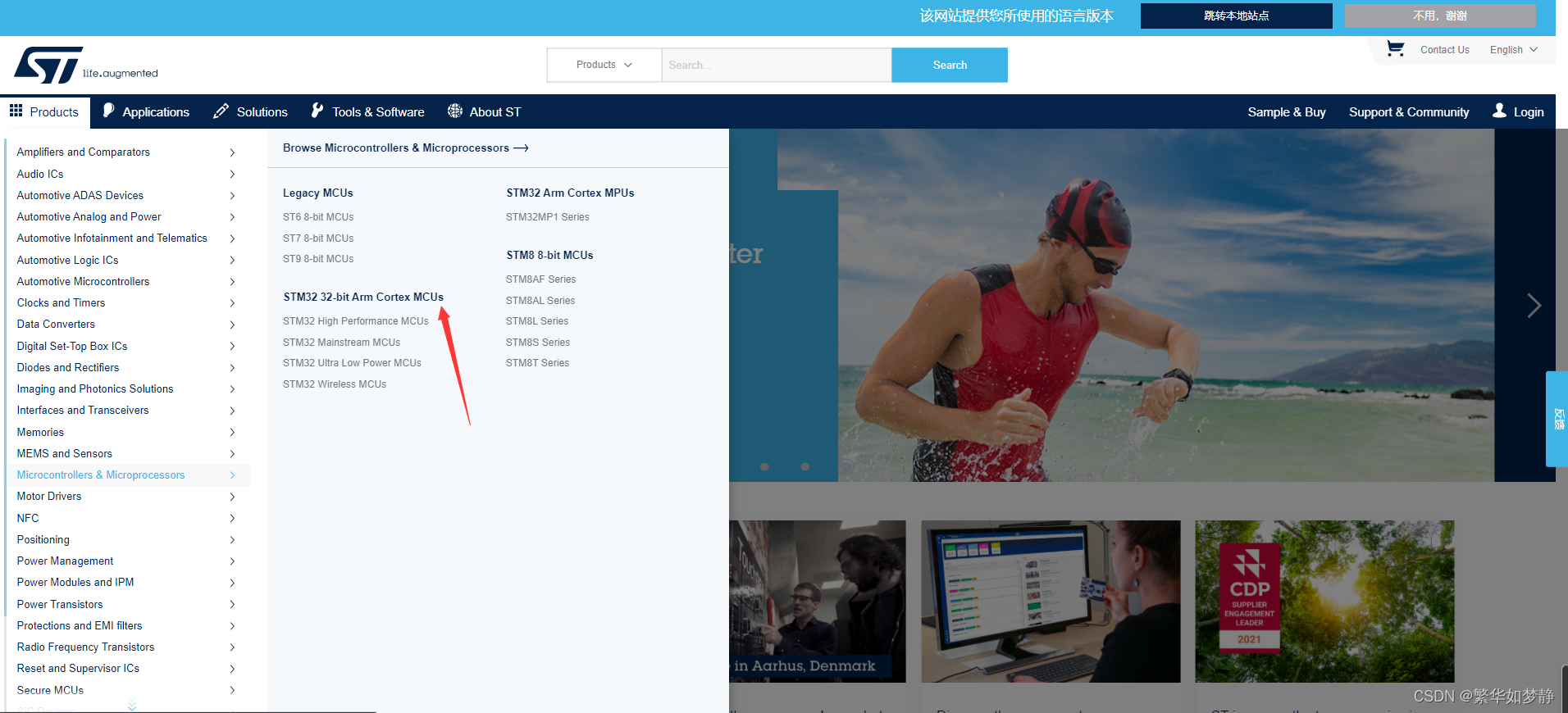Open STM8AF Series link
Screen dimensions: 1568x713
pyautogui.click(x=540, y=279)
